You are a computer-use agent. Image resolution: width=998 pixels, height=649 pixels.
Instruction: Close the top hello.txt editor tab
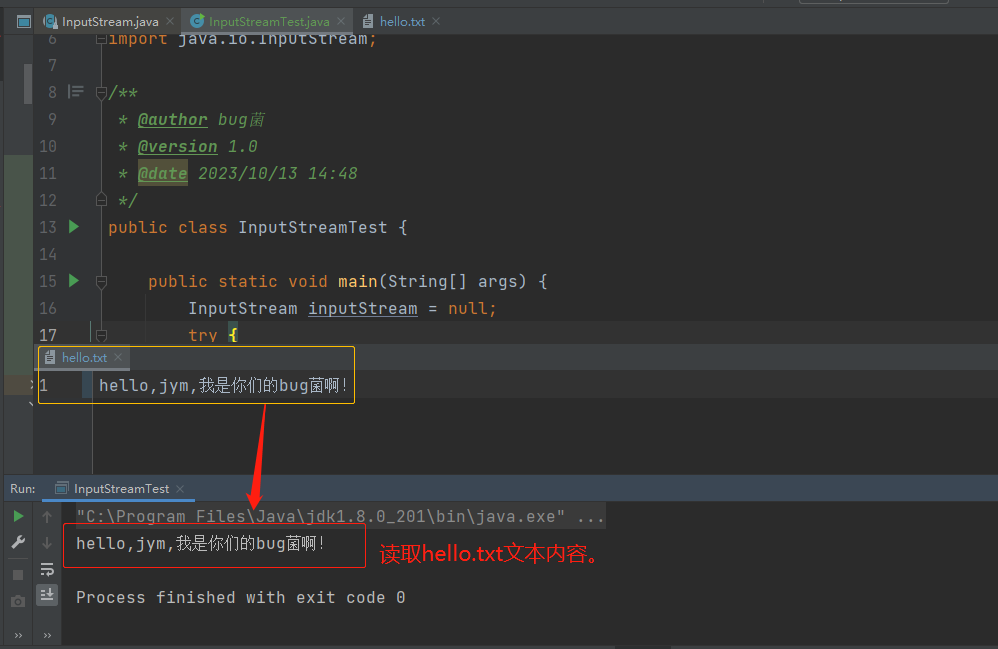pos(436,22)
